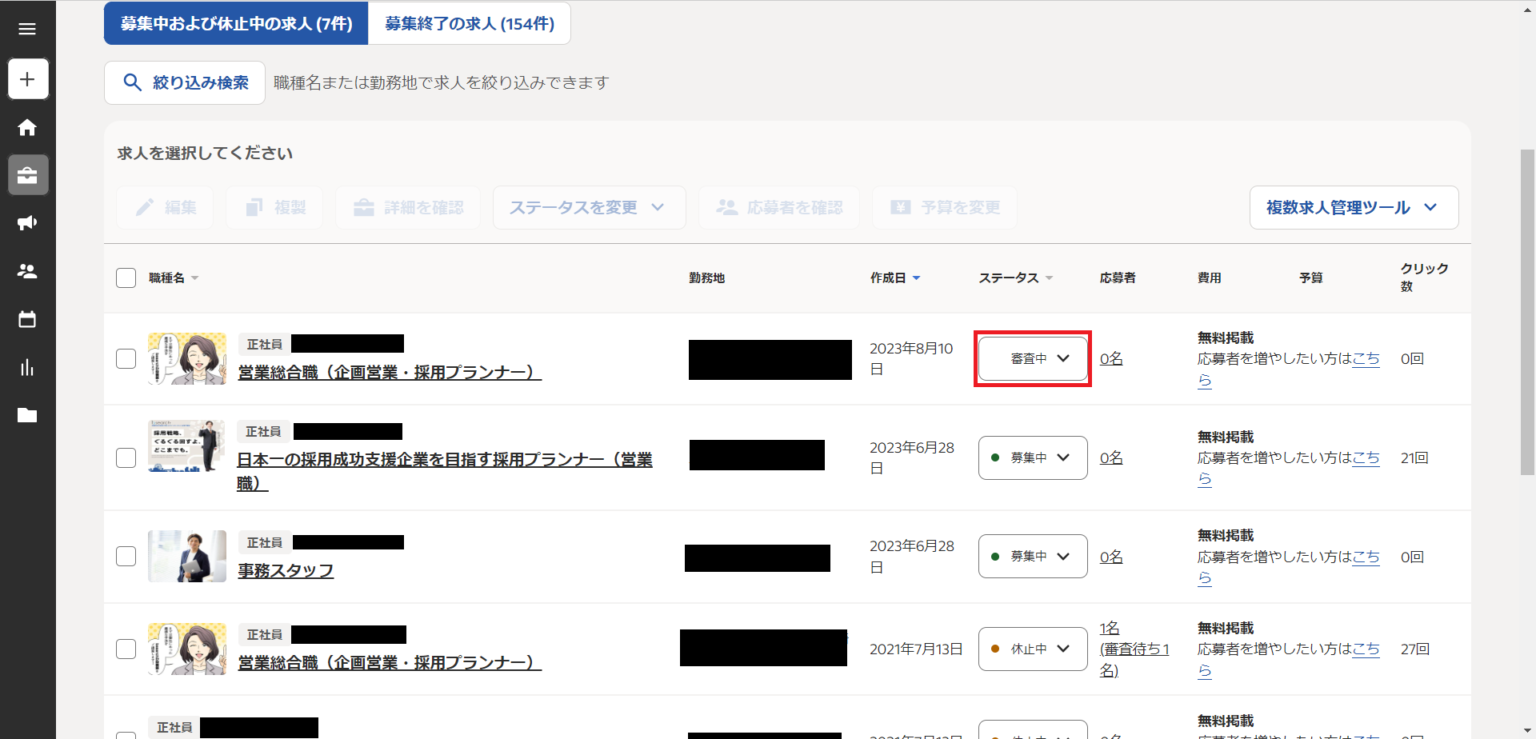Open the hamburger menu in sidebar
The image size is (1536, 739).
coord(27,29)
